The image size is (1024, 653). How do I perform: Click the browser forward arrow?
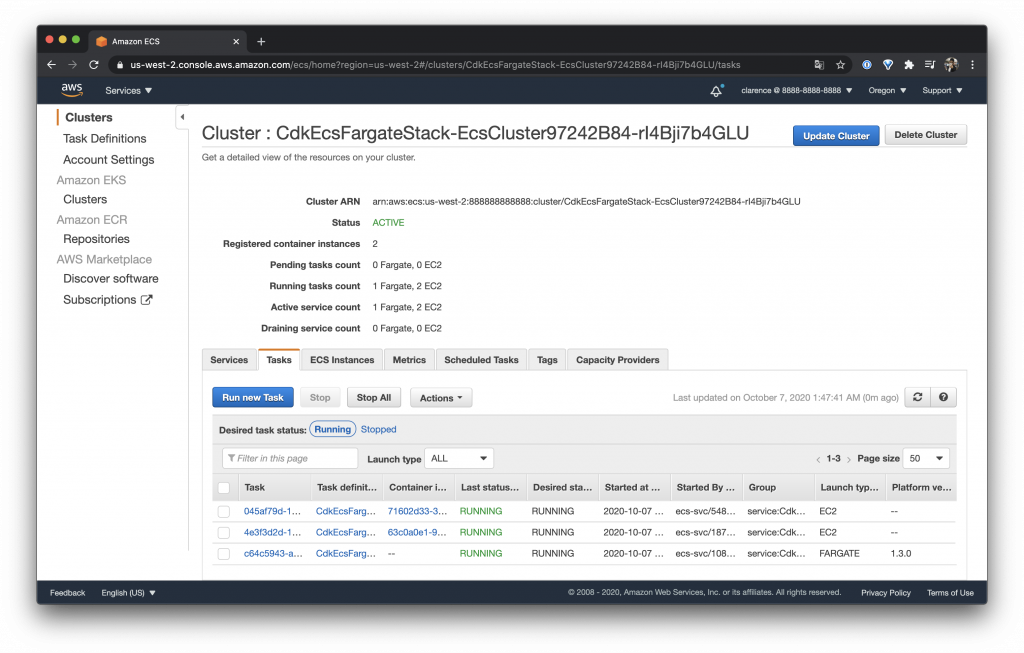[72, 65]
